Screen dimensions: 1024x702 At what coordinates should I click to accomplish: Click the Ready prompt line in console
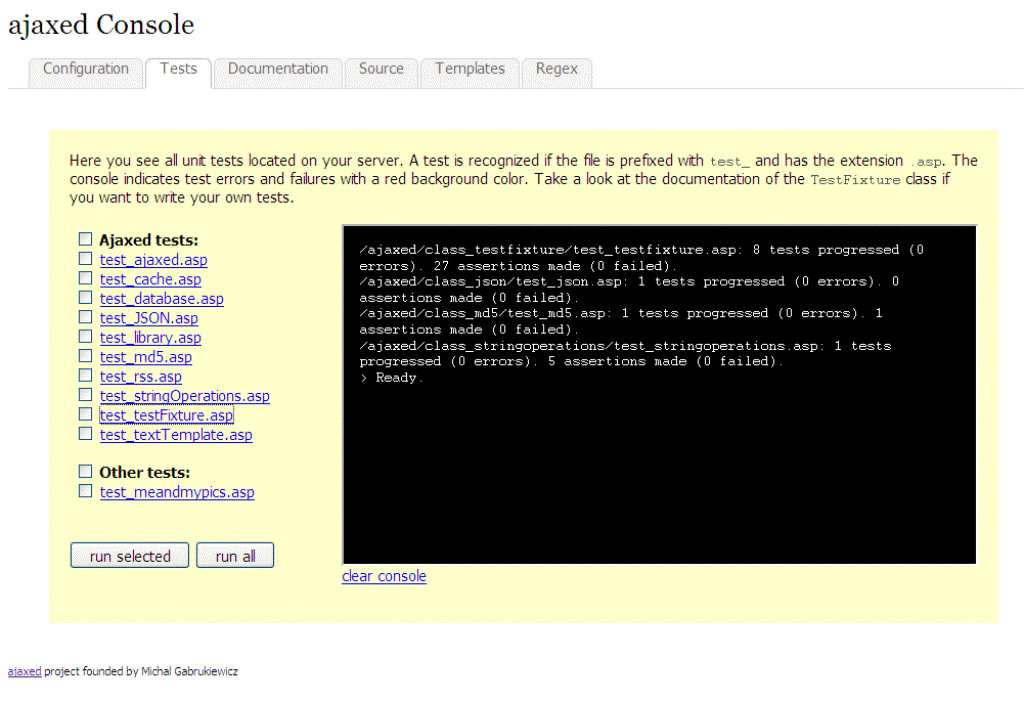(x=391, y=377)
